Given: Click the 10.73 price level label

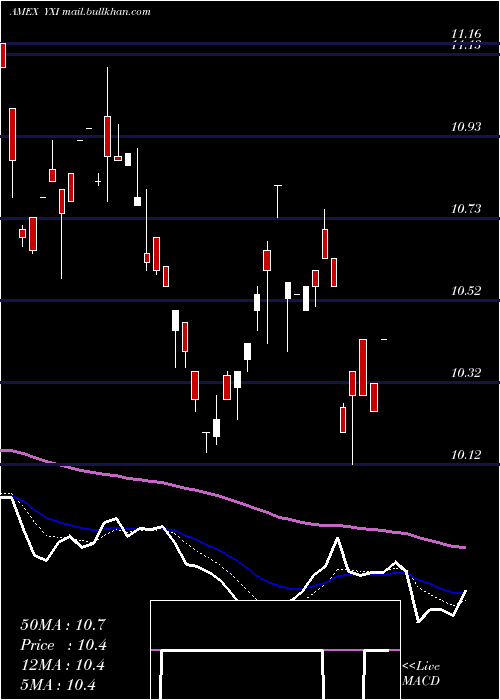Looking at the screenshot, I should click(466, 209).
